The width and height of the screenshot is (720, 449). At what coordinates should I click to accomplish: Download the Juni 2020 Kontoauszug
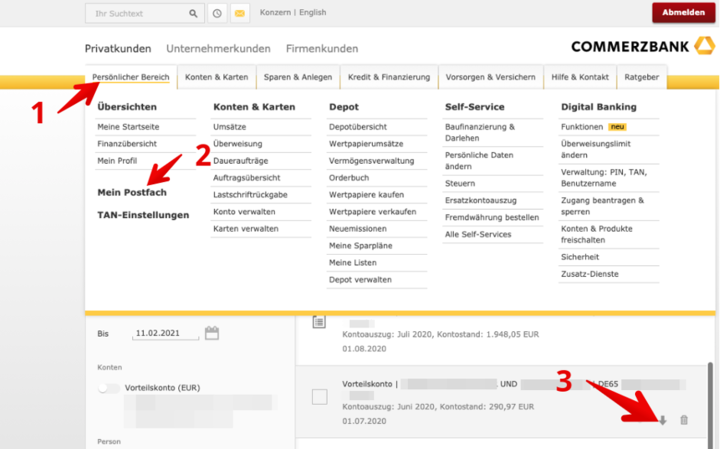[x=663, y=420]
